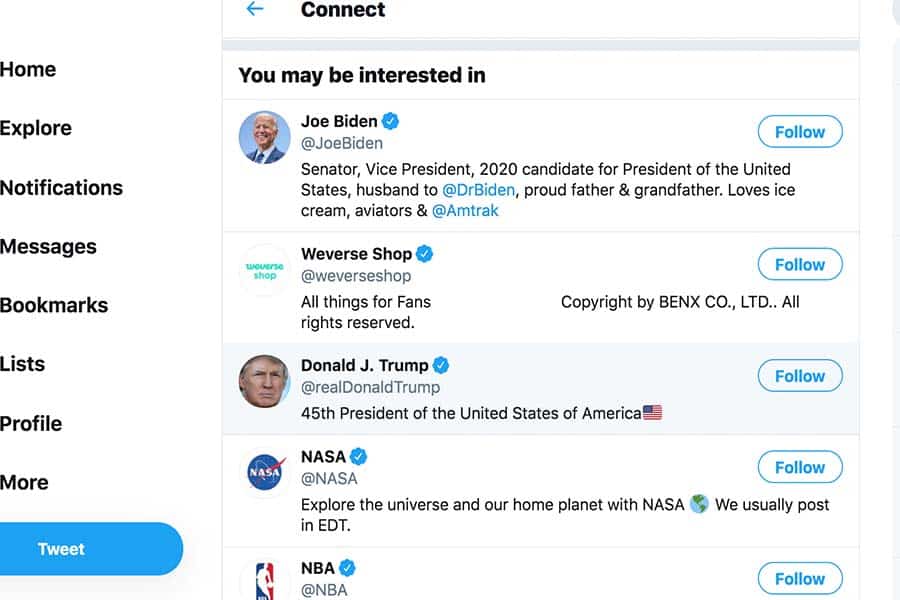
Task: Click the verified badge next to NASA
Action: point(357,455)
